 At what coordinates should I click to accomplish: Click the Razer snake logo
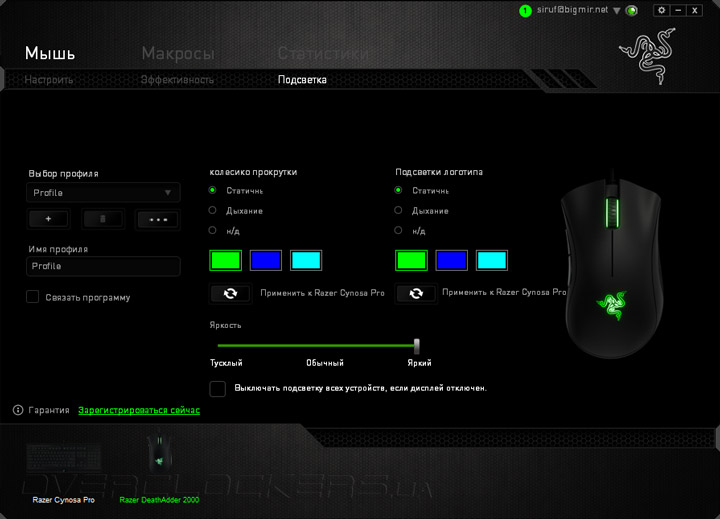(x=648, y=56)
